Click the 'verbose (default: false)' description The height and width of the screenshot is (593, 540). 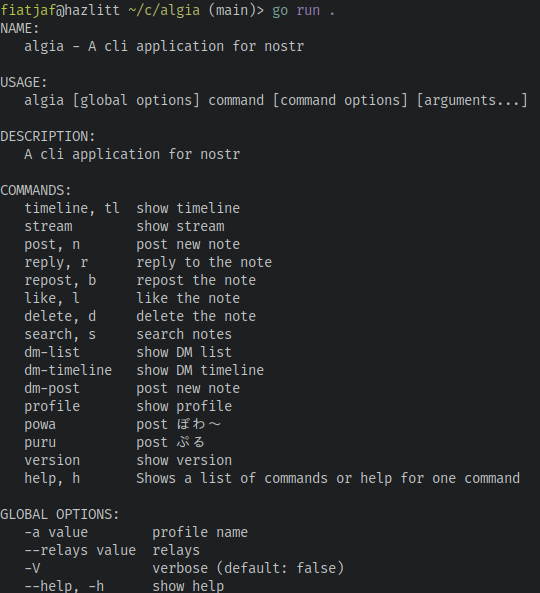tap(248, 568)
